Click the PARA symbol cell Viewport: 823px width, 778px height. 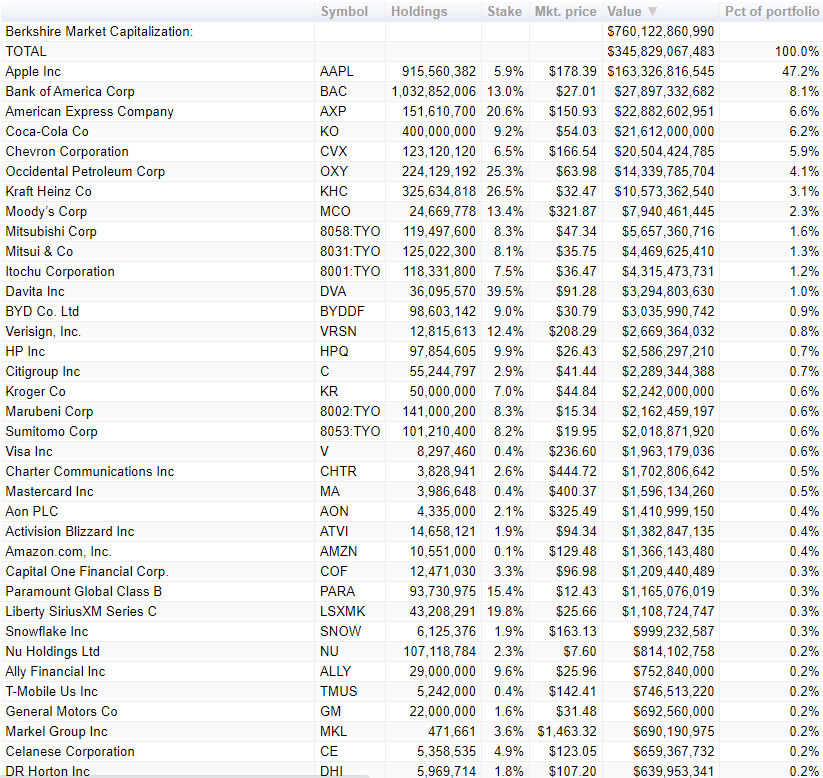[x=337, y=591]
